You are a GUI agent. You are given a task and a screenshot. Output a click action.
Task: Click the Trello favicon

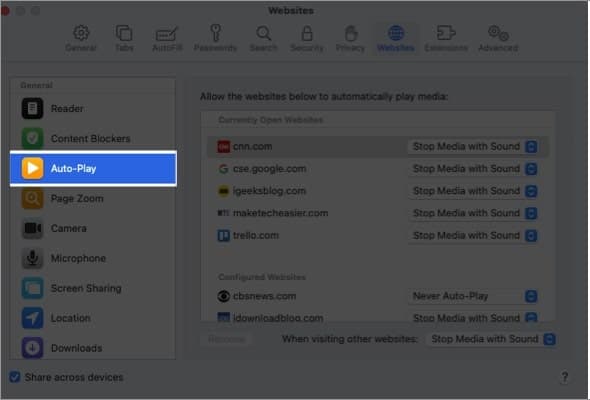pyautogui.click(x=224, y=236)
